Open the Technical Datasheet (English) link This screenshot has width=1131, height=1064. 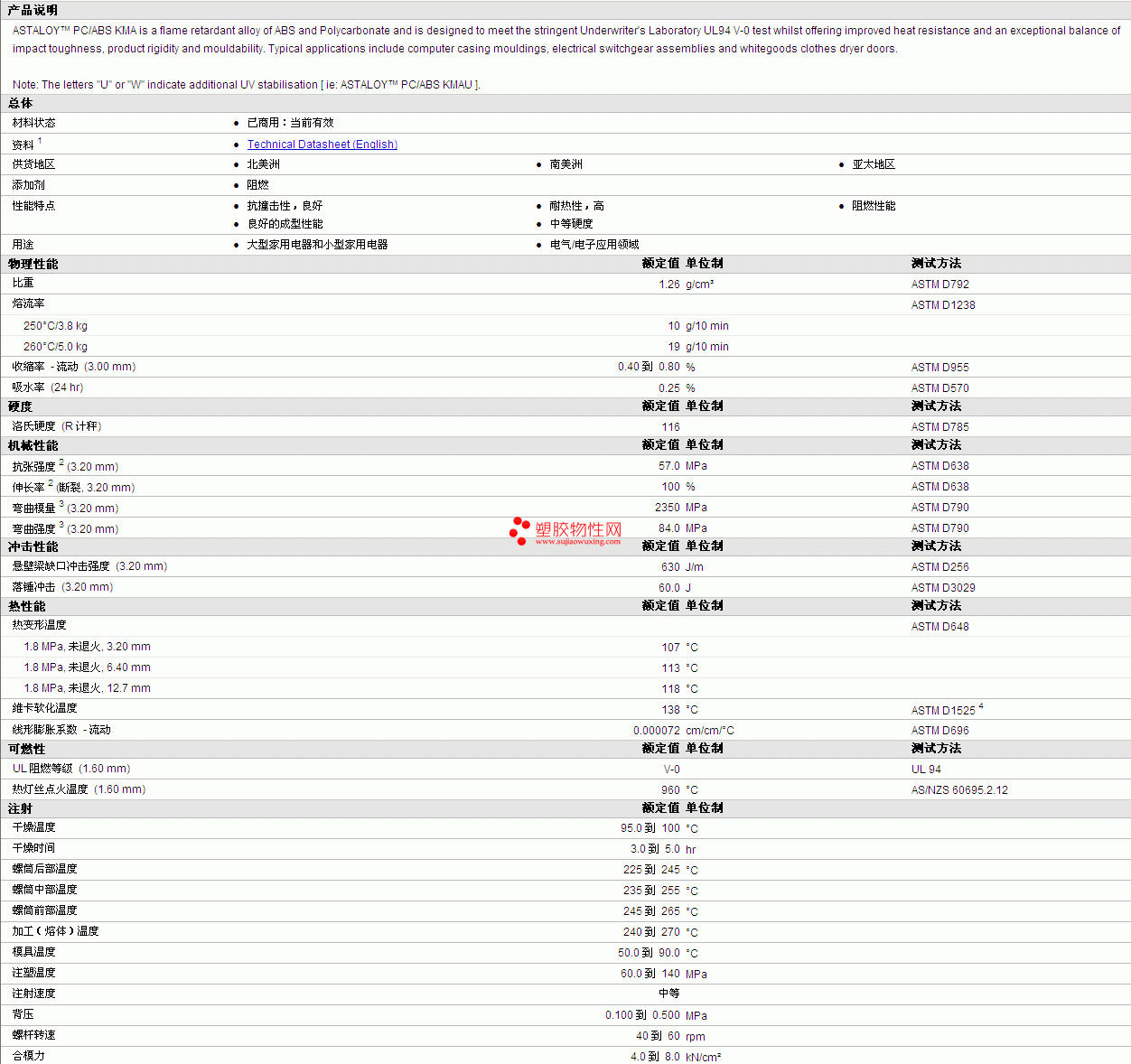tap(322, 145)
